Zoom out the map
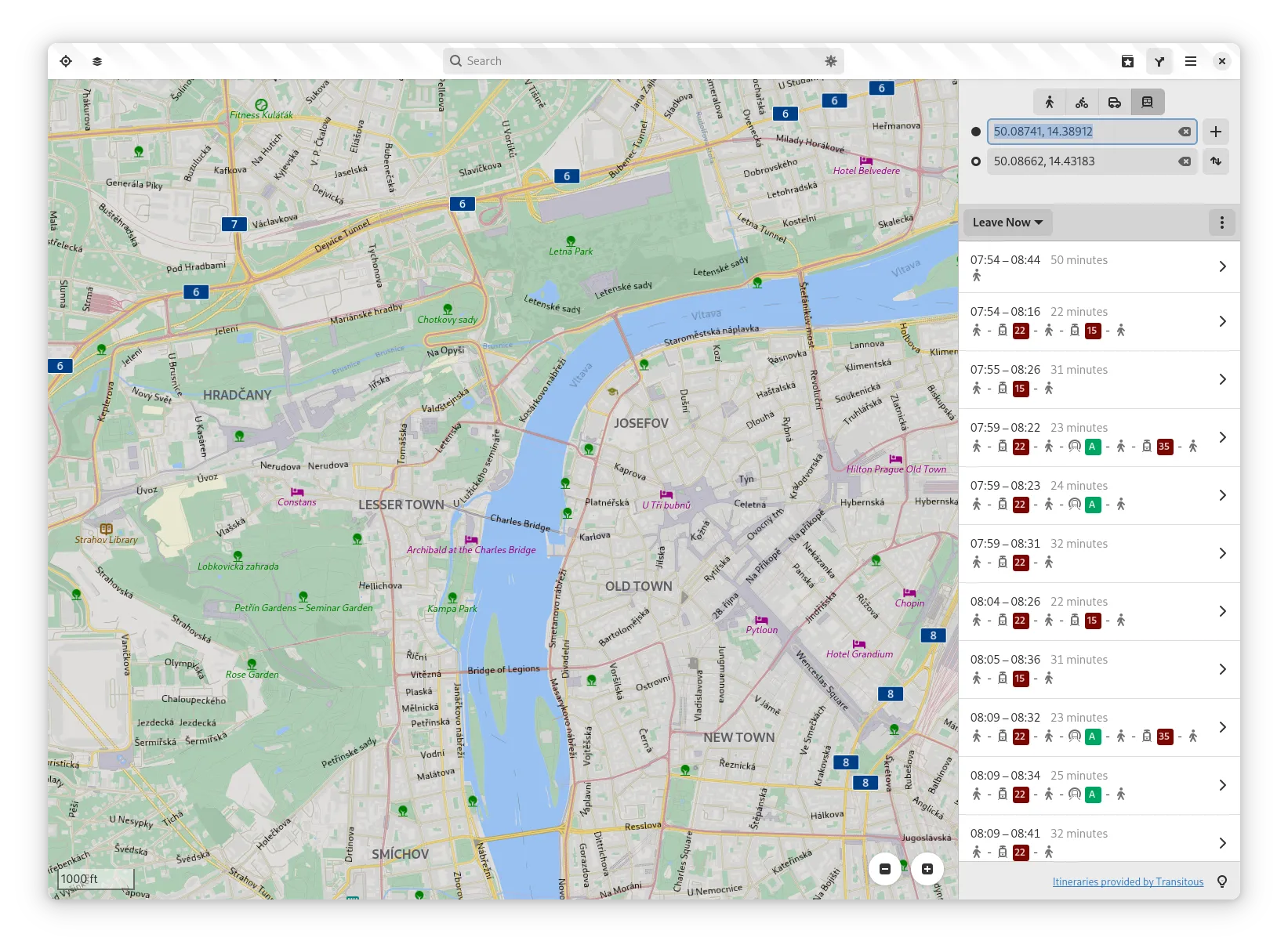This screenshot has width=1288, height=952. click(885, 869)
